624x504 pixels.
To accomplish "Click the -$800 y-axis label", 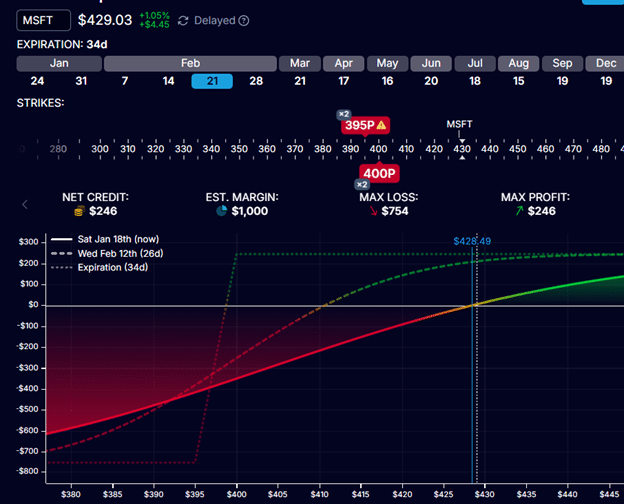I will (27, 471).
